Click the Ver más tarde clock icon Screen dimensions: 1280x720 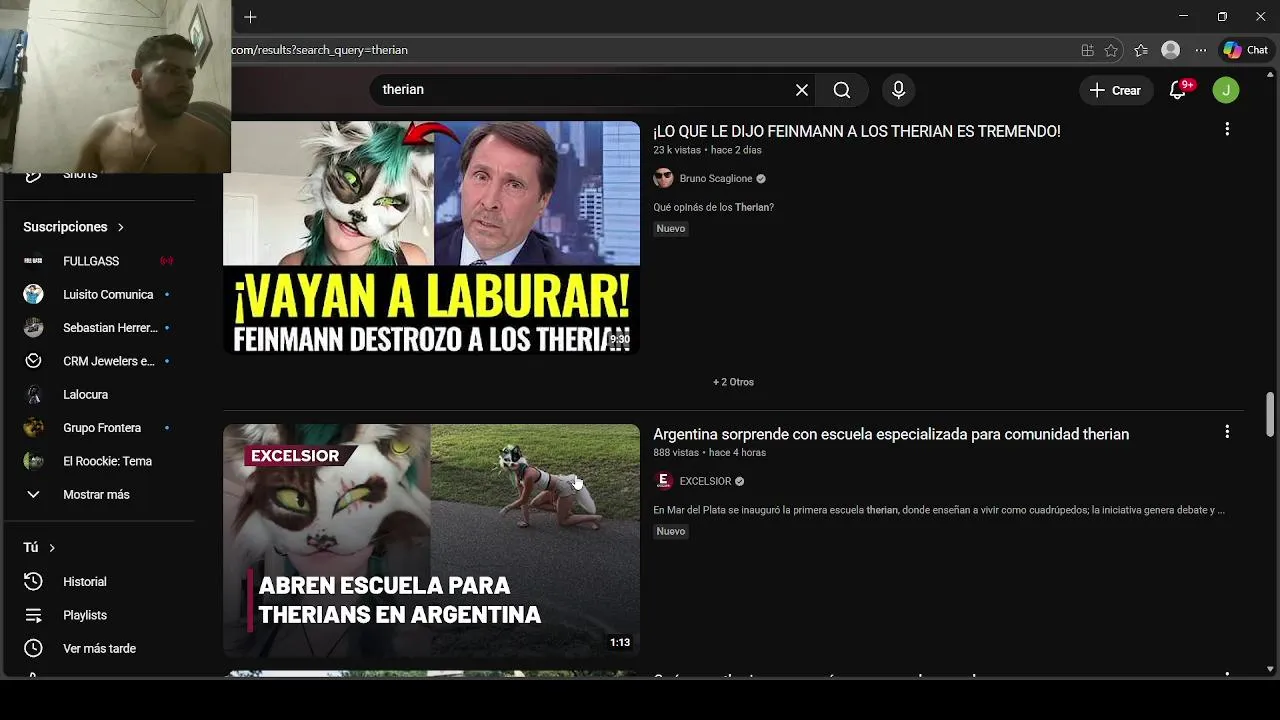coord(33,649)
